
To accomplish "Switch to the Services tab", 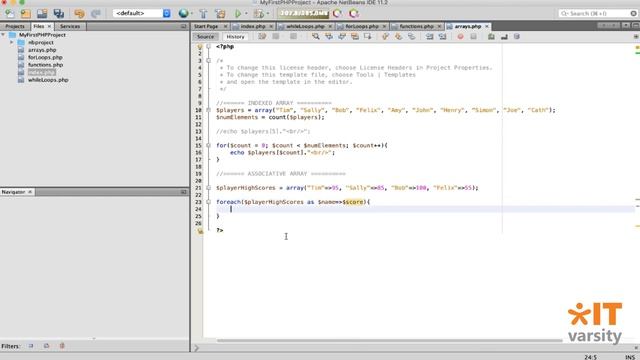I will (x=70, y=26).
